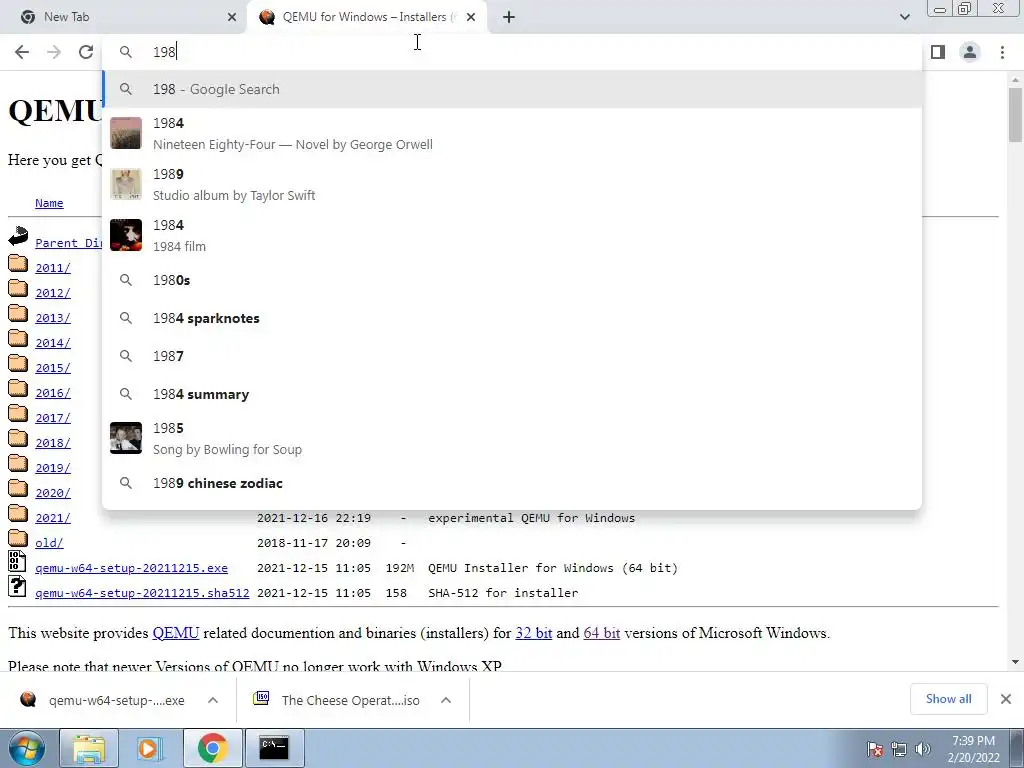Select the QEMU for Windows – Installers tab

[x=367, y=17]
